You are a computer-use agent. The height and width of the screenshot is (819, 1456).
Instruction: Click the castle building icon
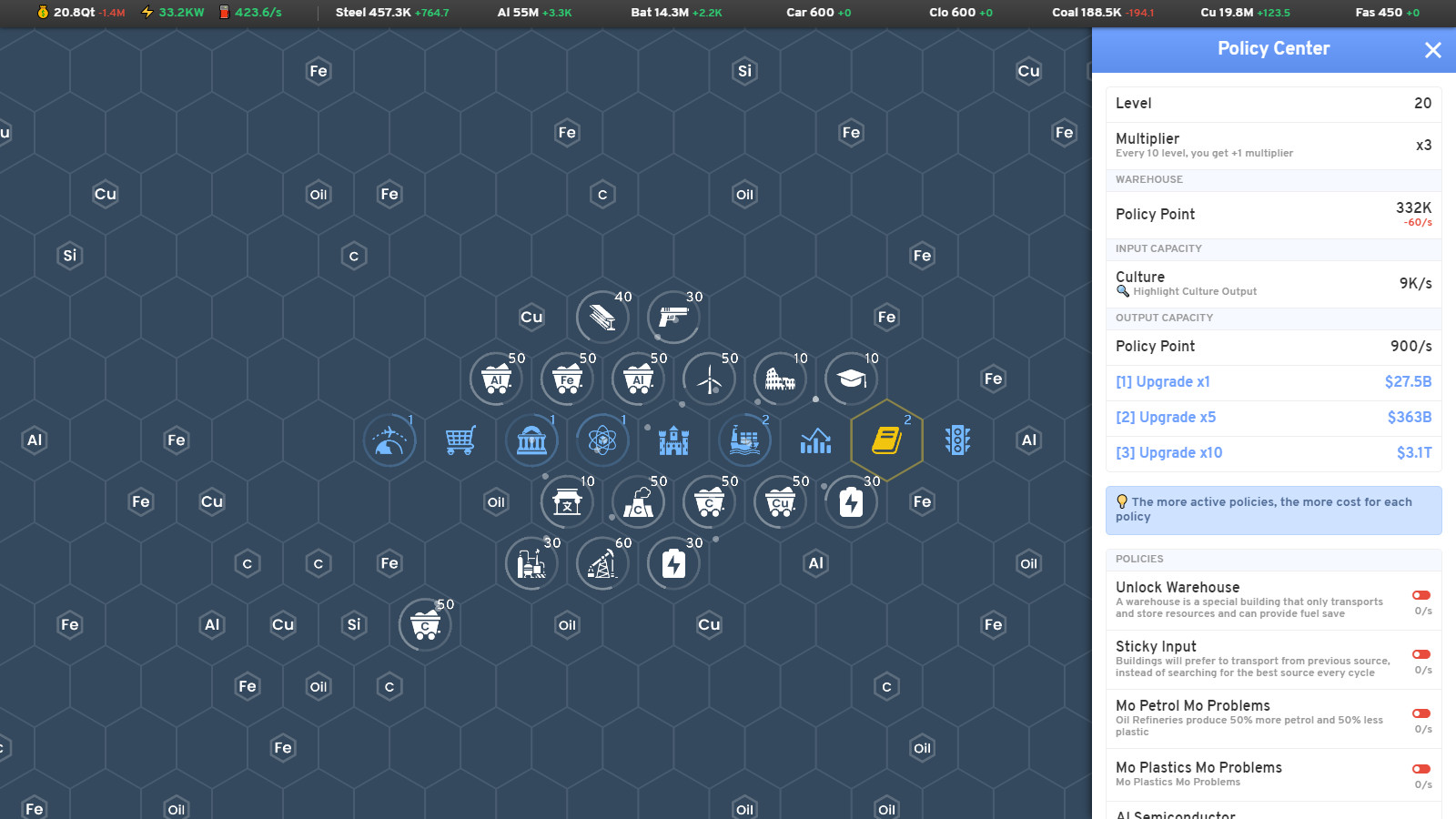(672, 440)
